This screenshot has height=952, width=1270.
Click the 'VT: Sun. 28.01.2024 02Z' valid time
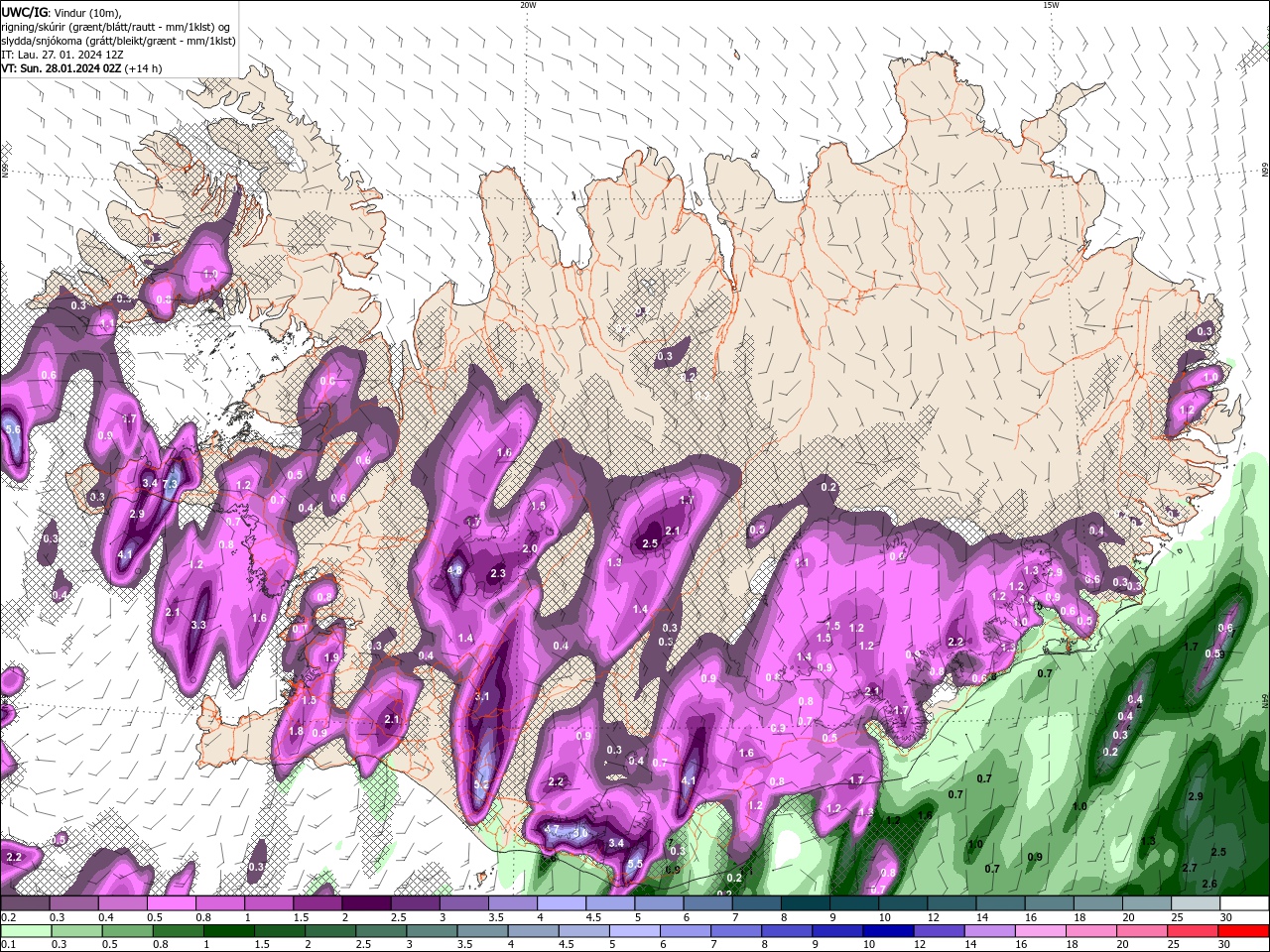click(x=63, y=68)
